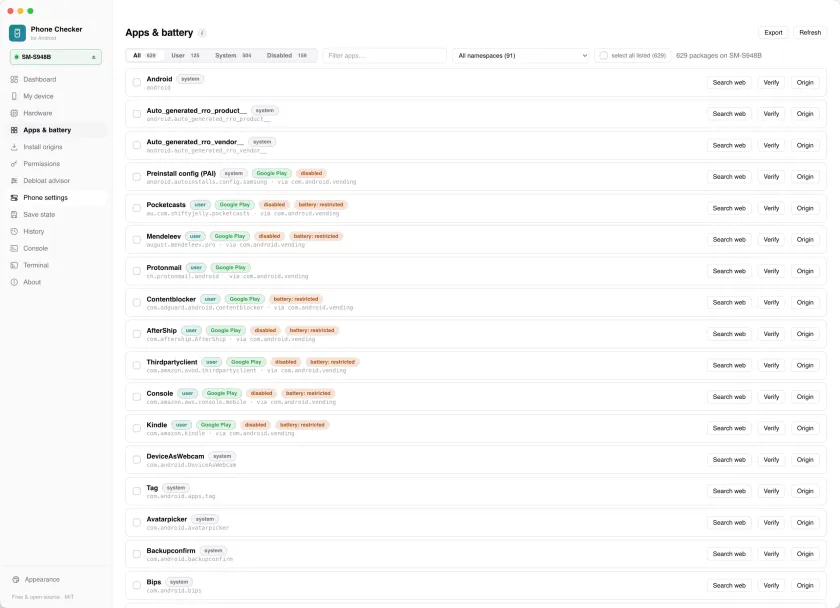Viewport: 840px width, 608px height.
Task: Verify the Preinstall config (PAI) package
Action: pos(771,177)
